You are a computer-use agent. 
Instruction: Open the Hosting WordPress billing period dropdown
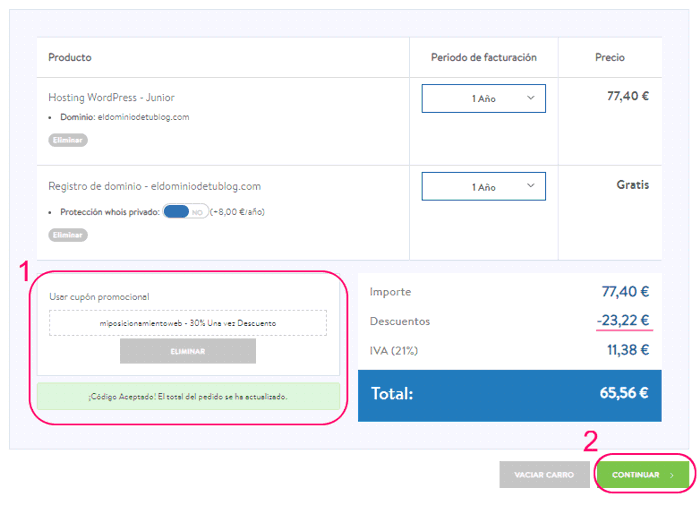coord(483,99)
